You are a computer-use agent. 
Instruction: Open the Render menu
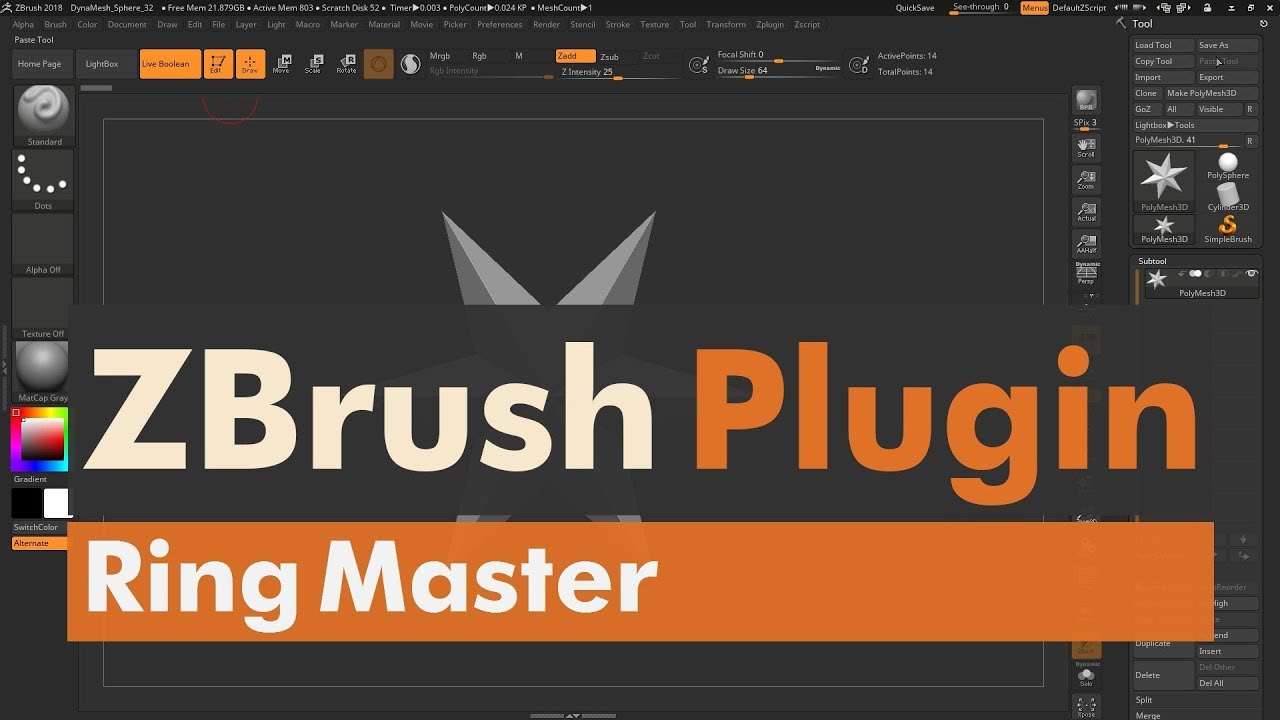[546, 24]
